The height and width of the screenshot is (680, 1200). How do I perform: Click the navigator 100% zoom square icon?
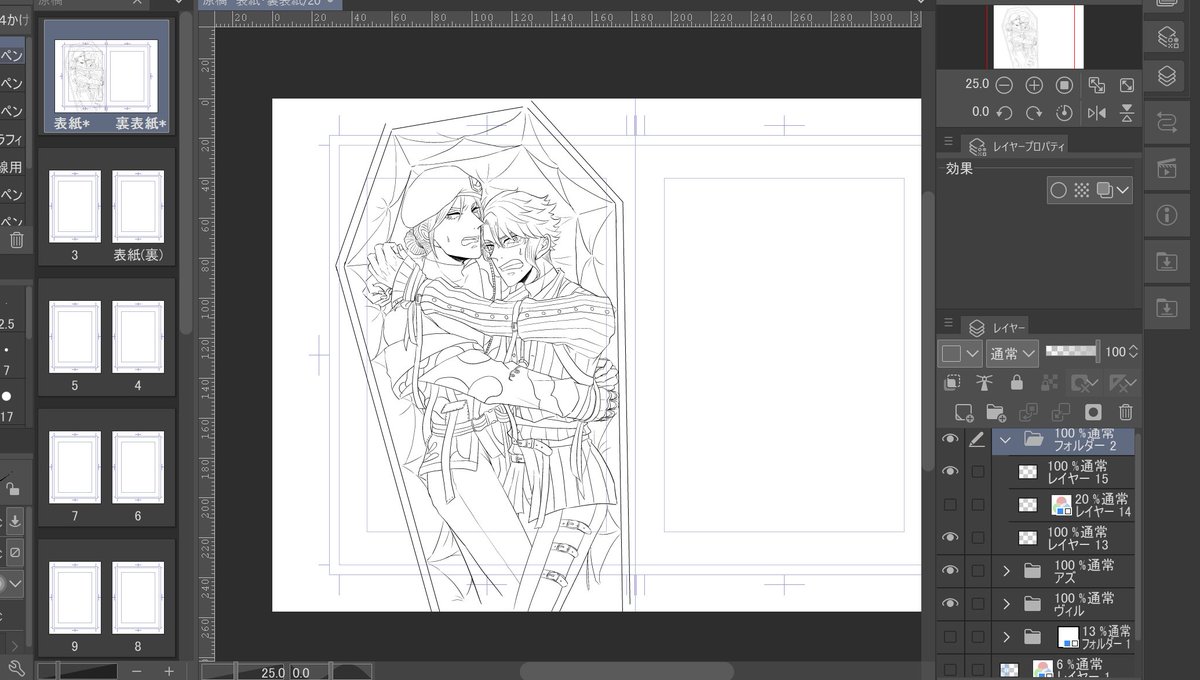(x=1065, y=85)
